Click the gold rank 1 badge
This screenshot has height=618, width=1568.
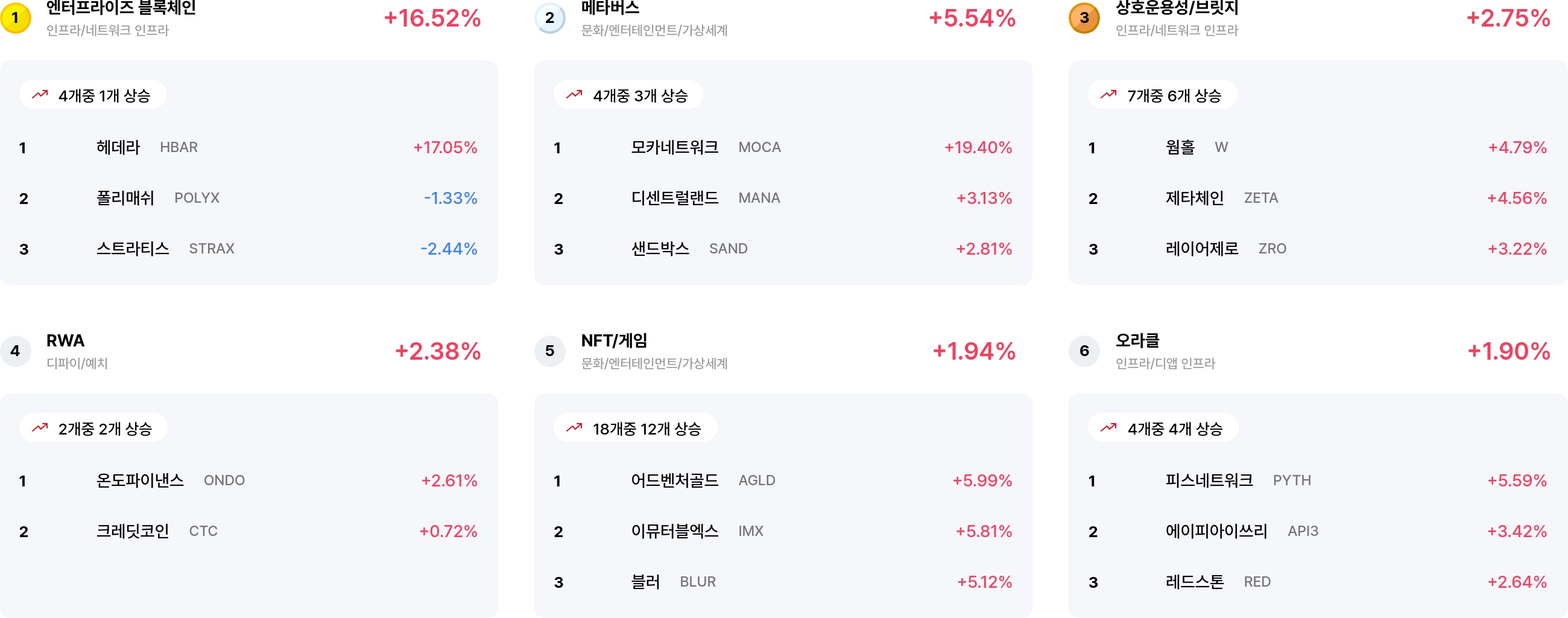click(15, 18)
